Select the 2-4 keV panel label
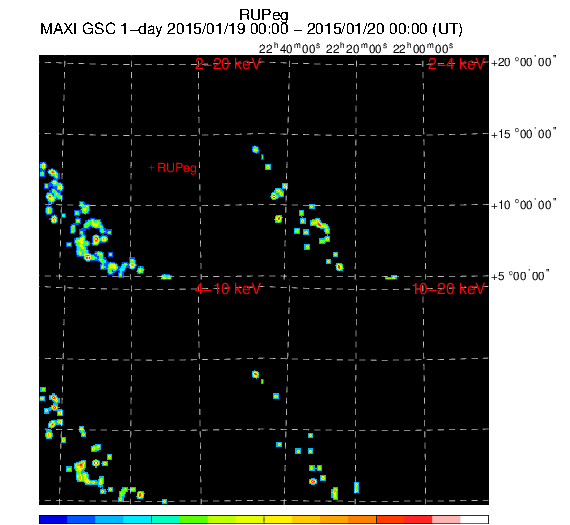 (456, 64)
